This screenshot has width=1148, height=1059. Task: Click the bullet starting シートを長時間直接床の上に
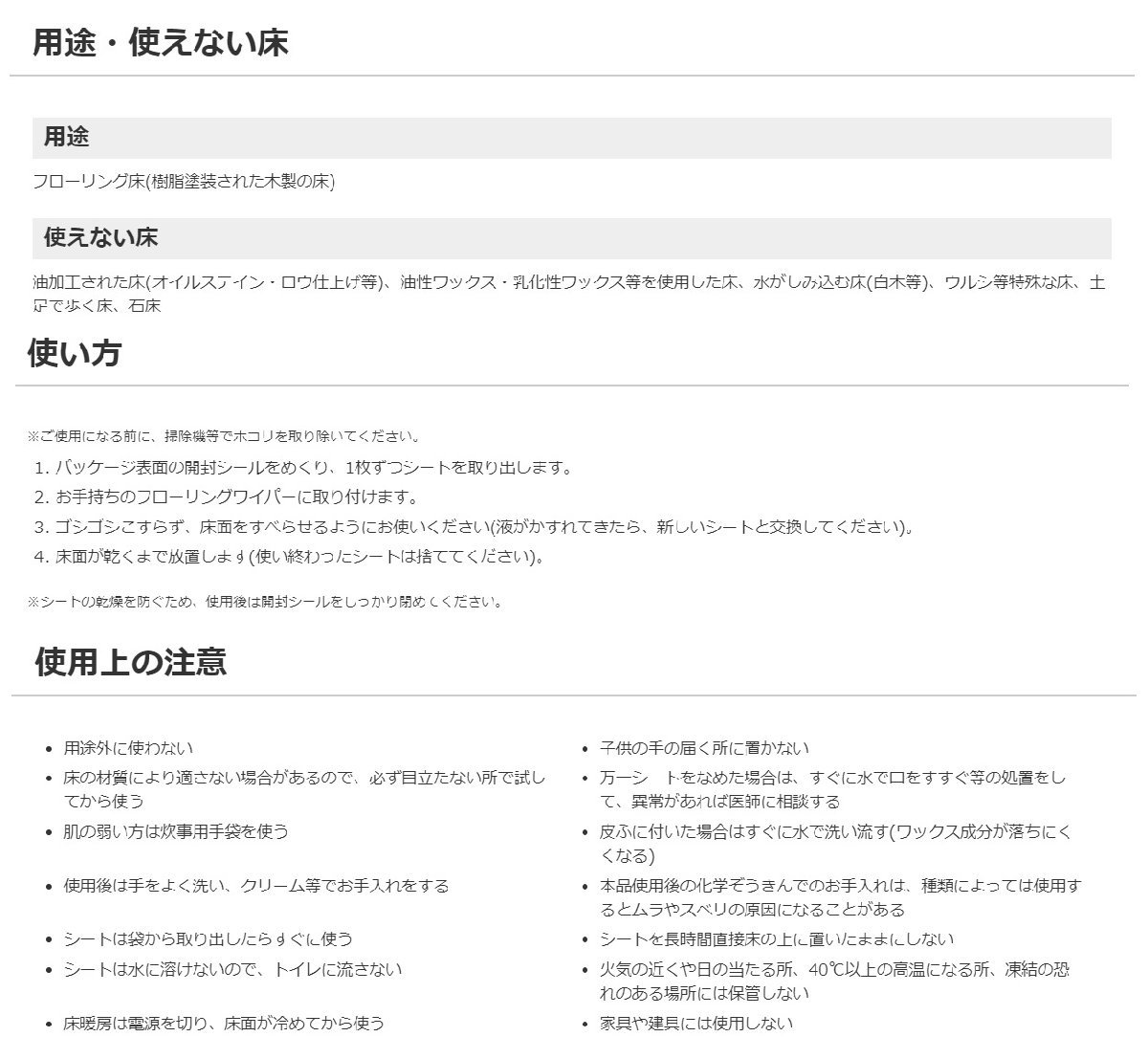pyautogui.click(x=777, y=939)
